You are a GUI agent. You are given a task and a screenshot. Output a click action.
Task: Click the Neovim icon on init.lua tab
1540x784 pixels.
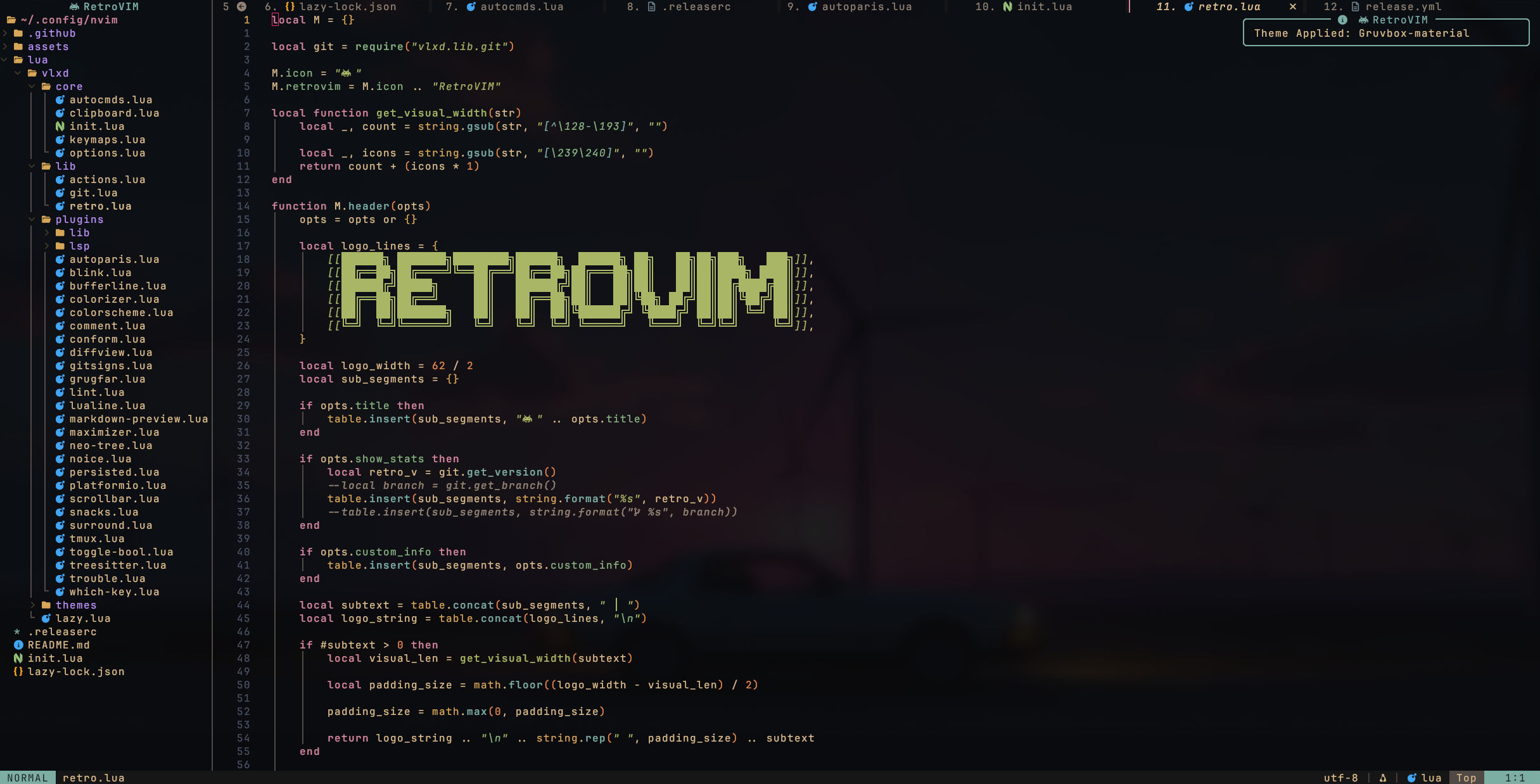pyautogui.click(x=1008, y=6)
